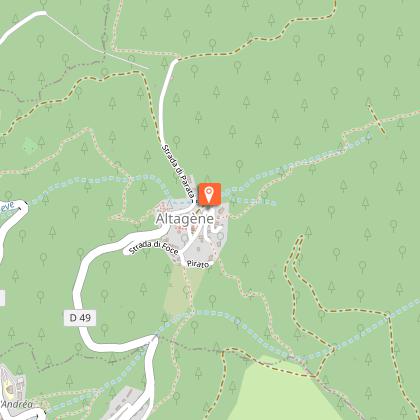Select the Altagène village name label
This screenshot has height=420, width=420.
click(x=185, y=219)
